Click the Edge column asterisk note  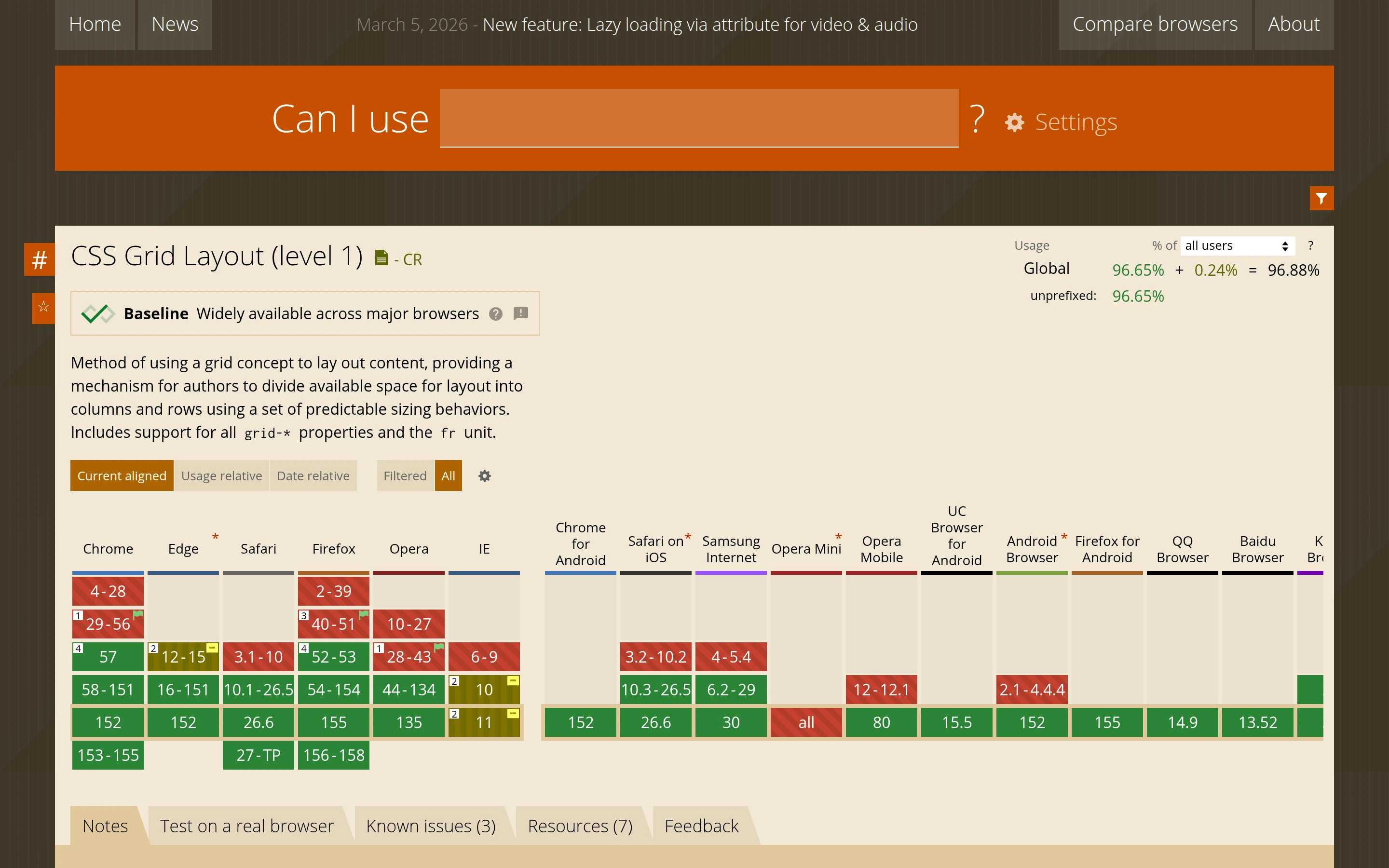point(215,537)
